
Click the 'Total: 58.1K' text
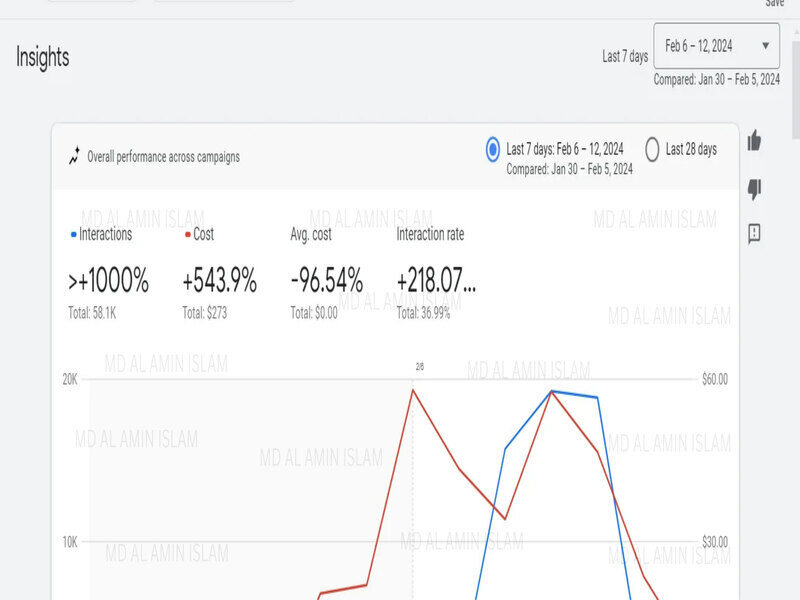[92, 313]
